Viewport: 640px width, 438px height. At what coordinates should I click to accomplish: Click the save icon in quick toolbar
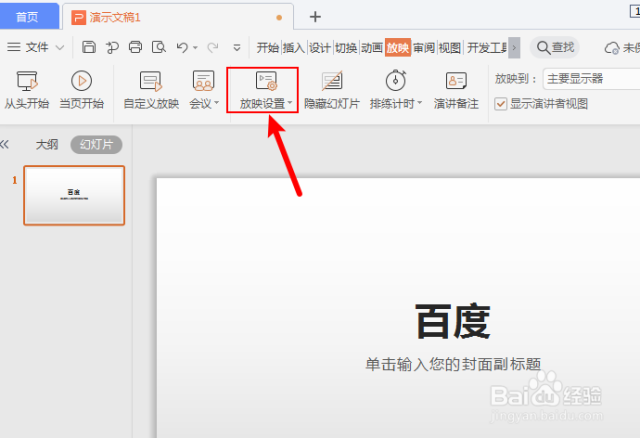point(89,47)
